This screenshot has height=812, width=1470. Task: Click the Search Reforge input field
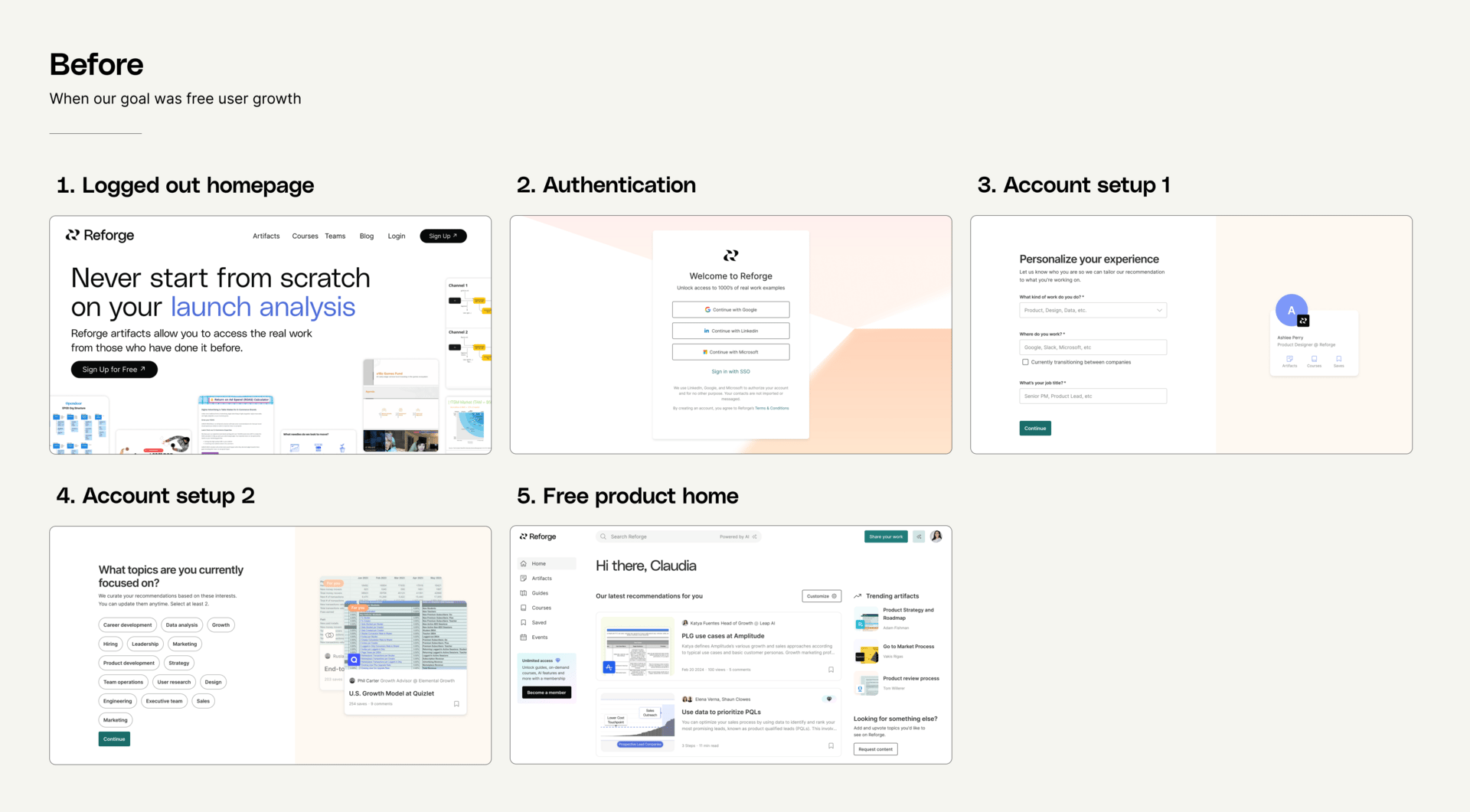(x=678, y=536)
